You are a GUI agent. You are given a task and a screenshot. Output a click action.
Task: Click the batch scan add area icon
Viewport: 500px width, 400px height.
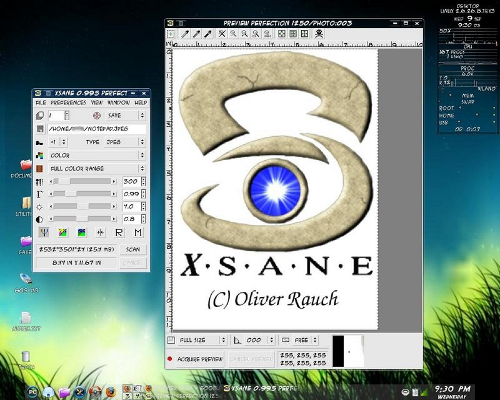(171, 34)
